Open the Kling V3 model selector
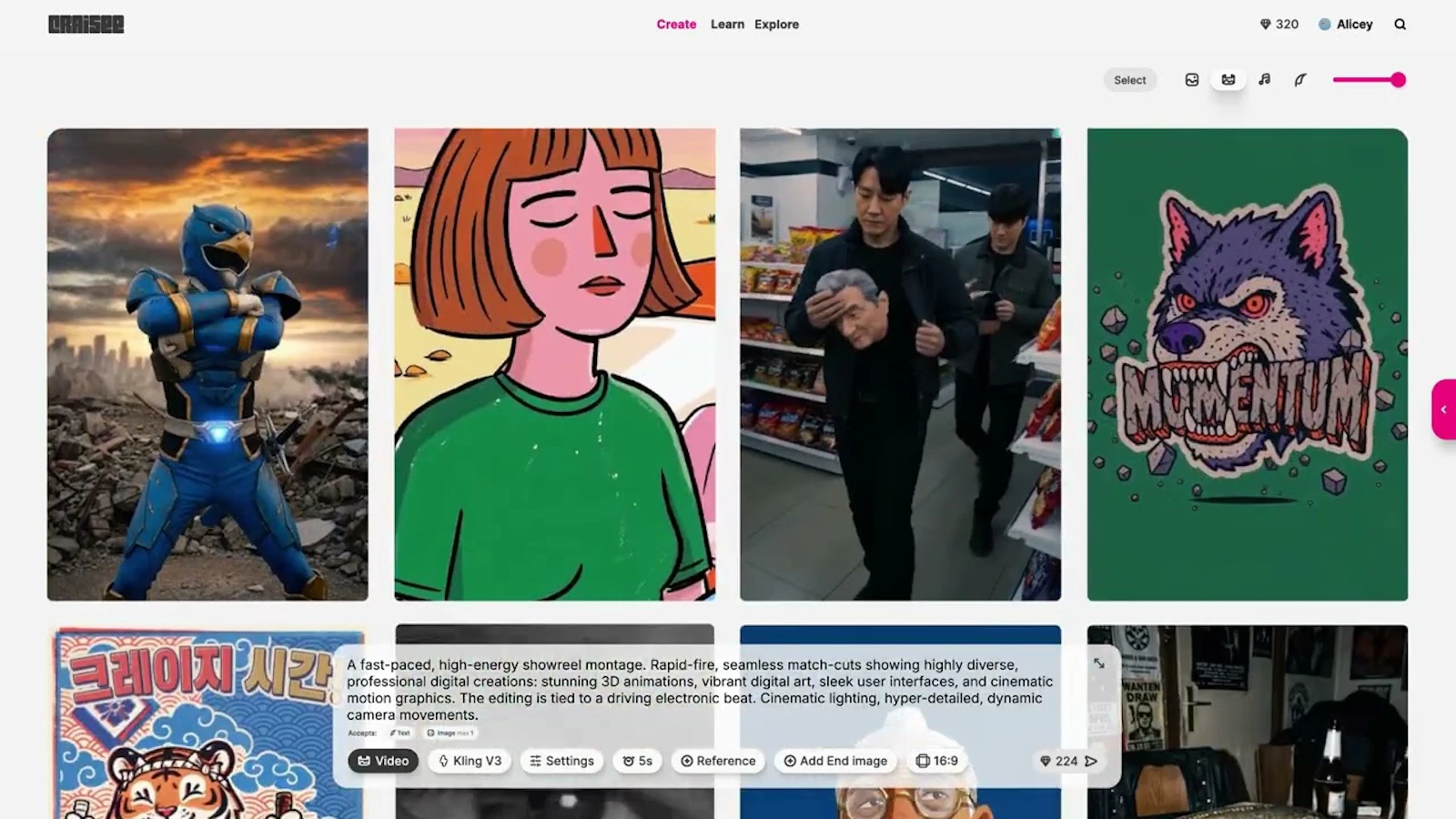Viewport: 1456px width, 819px height. coord(470,761)
